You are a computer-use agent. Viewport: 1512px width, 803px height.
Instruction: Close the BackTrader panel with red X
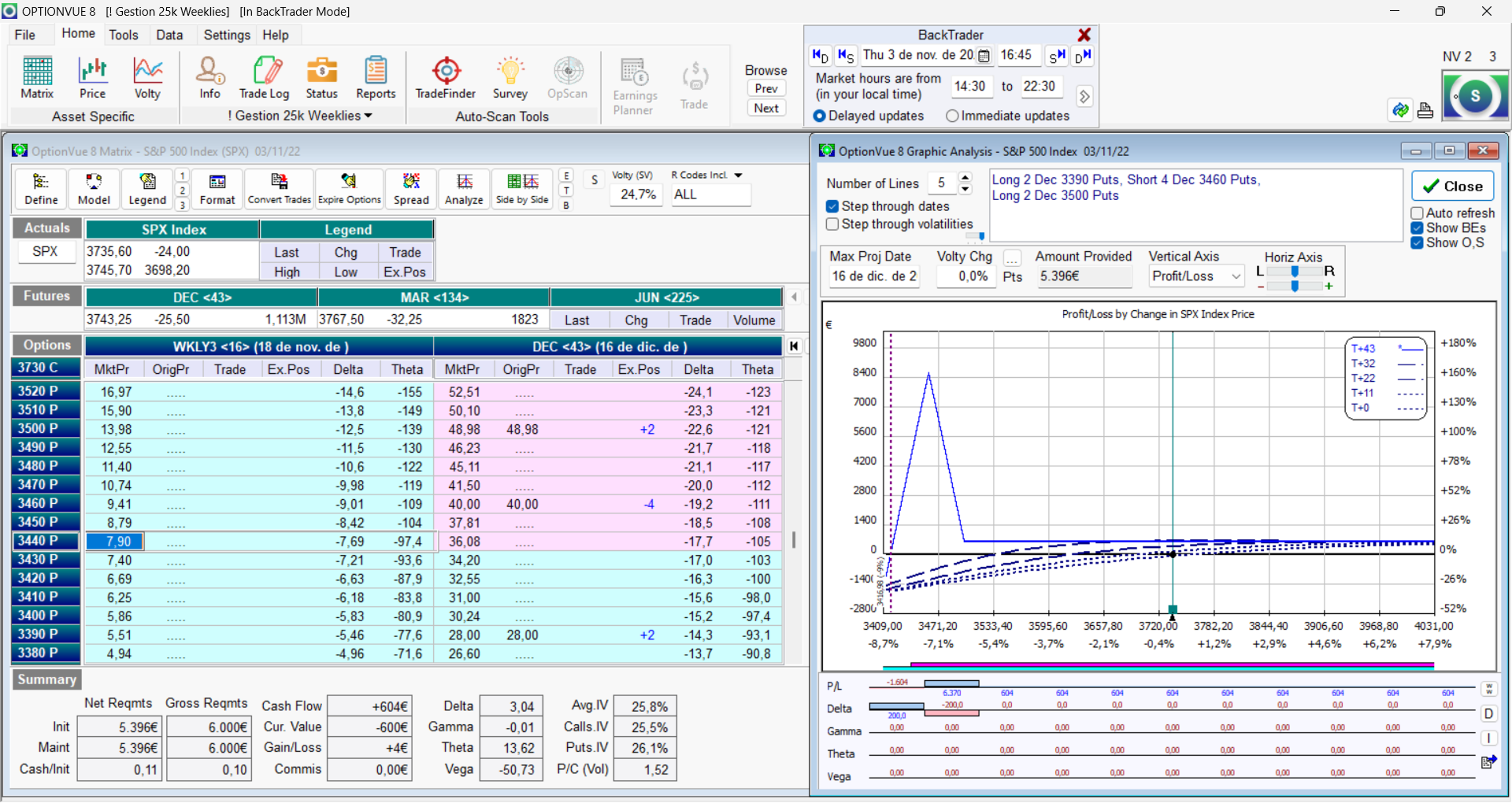pyautogui.click(x=1084, y=35)
